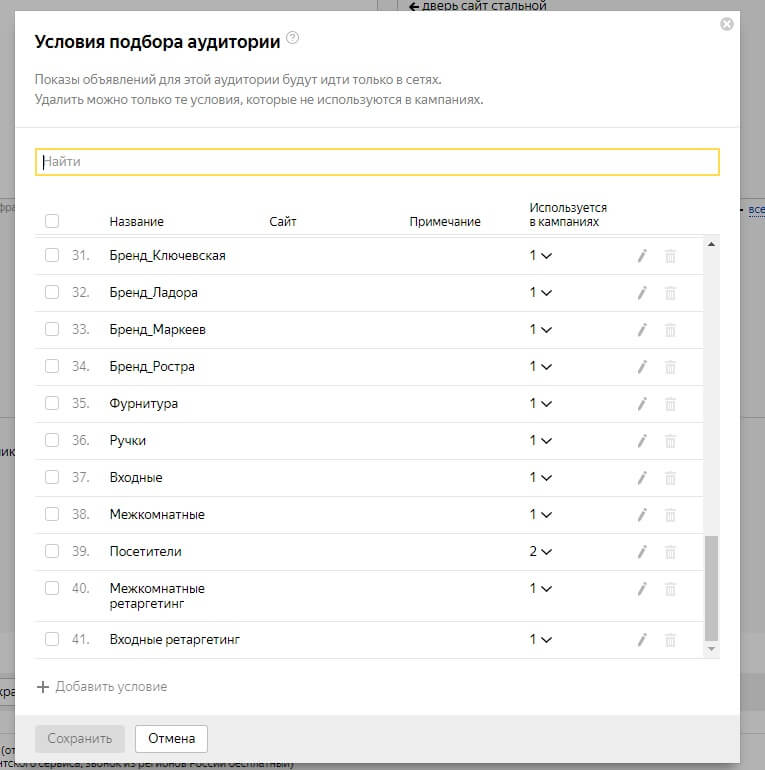Edit the Межкомнатные ретаргетинг condition
The height and width of the screenshot is (770, 765).
(642, 589)
